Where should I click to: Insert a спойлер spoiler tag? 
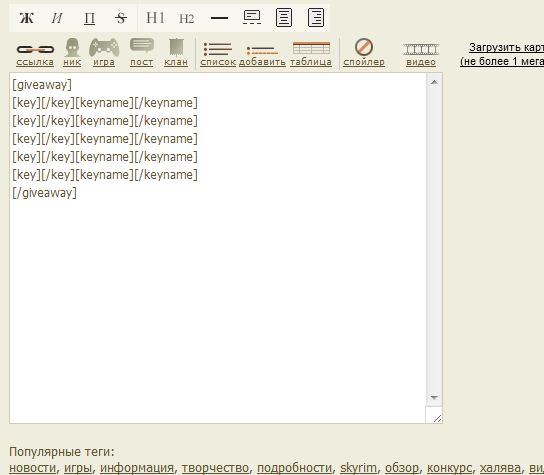(364, 53)
